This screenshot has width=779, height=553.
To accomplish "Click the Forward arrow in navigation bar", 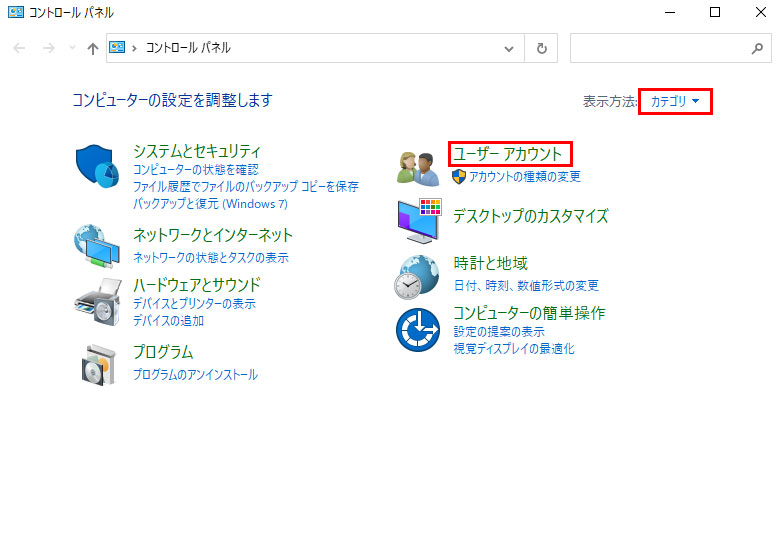I will tap(49, 48).
